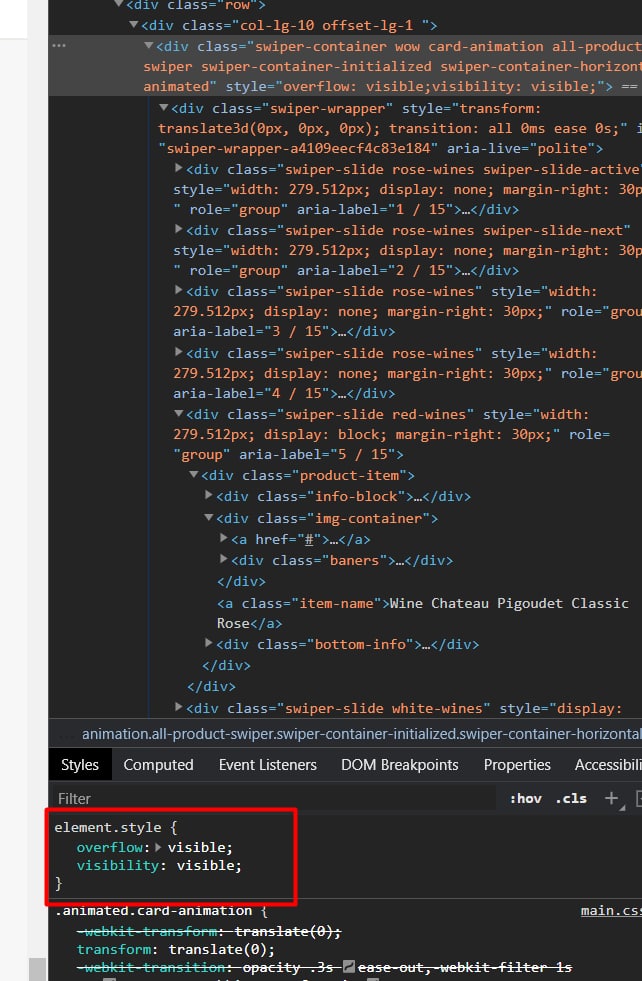Image resolution: width=642 pixels, height=981 pixels.
Task: Collapse the div class="row" node
Action: click(118, 4)
